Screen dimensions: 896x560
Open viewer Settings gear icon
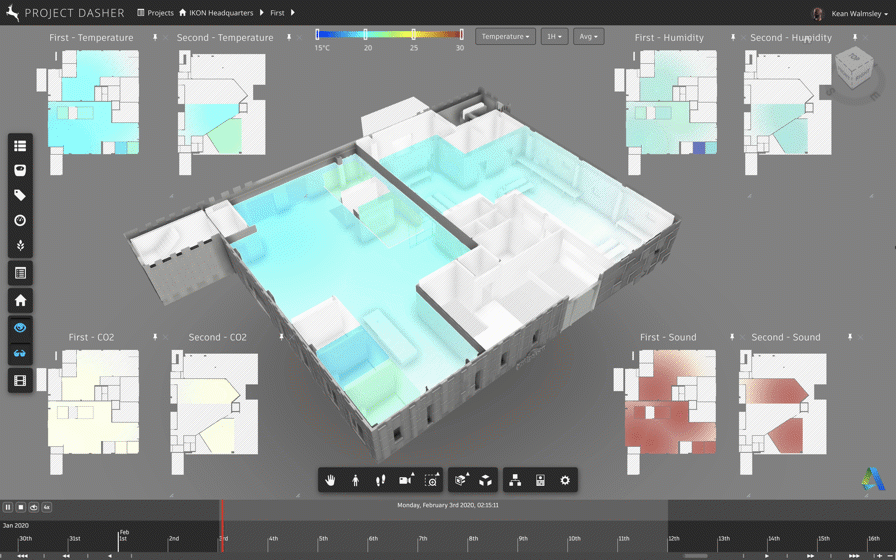click(565, 481)
